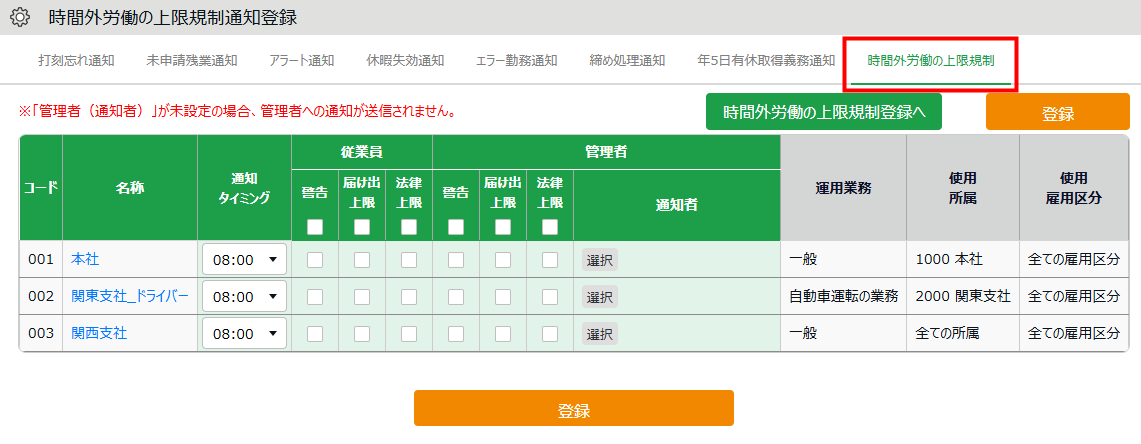Click the 2000 関東支社 affiliation cell
This screenshot has height=444, width=1141.
(x=963, y=296)
